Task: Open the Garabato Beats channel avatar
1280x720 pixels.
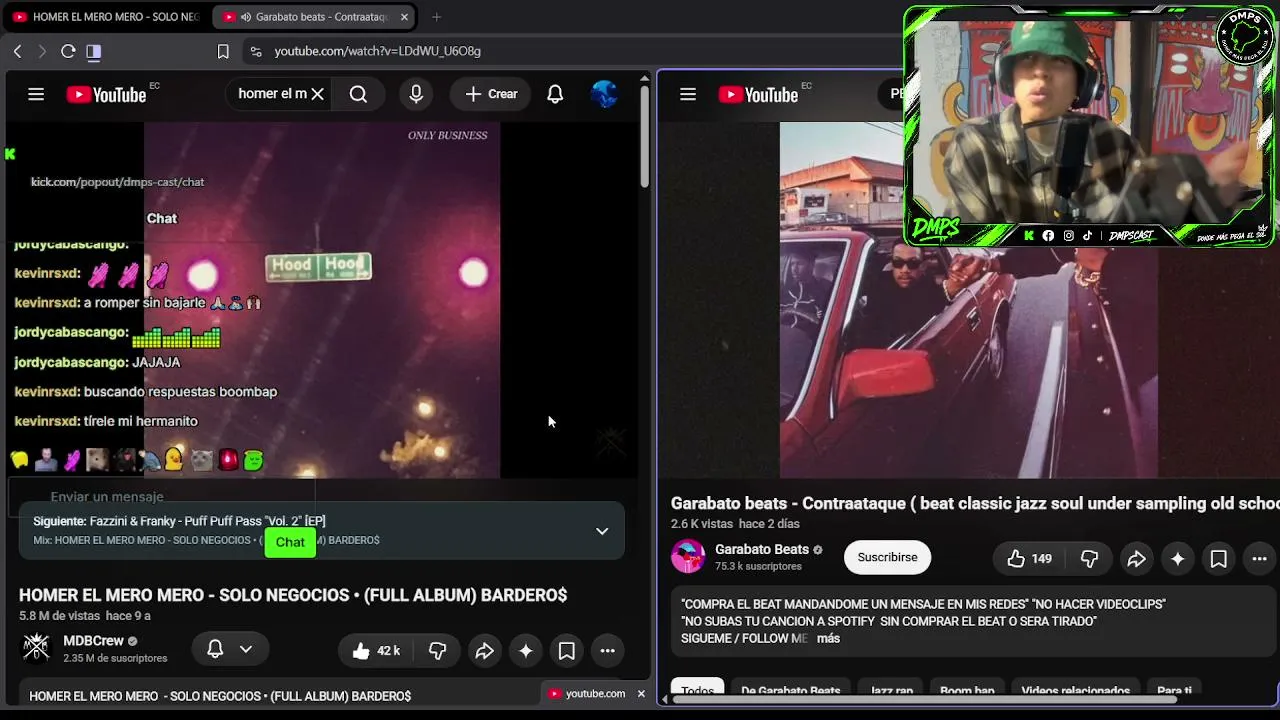Action: click(x=688, y=556)
